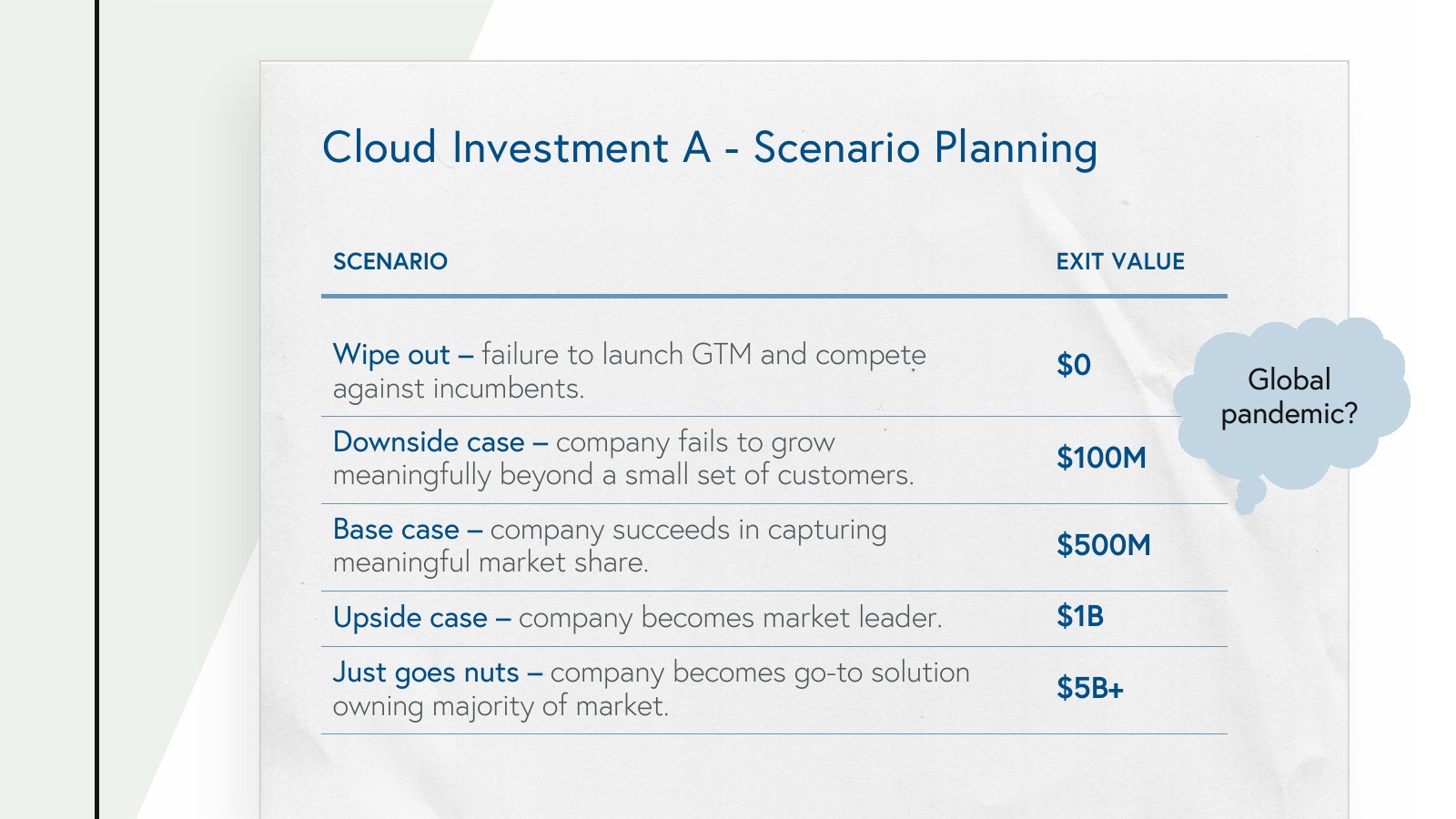Click the 'Just goes nuts' scenario label
Screen dimensions: 1456x819
point(426,672)
